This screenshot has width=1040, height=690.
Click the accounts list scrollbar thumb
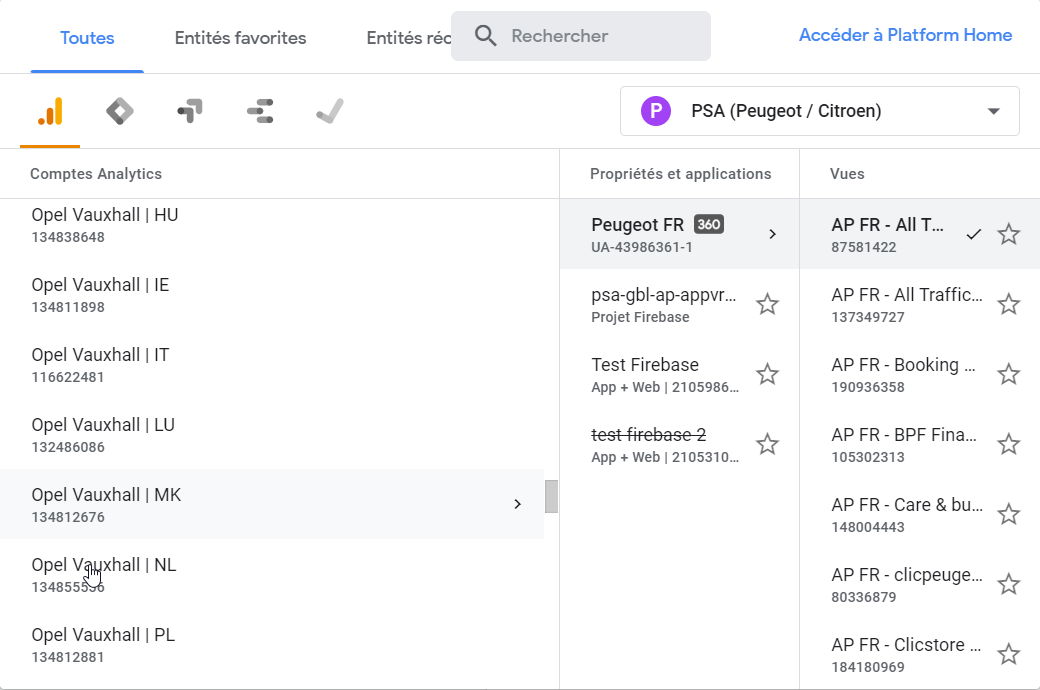click(551, 496)
